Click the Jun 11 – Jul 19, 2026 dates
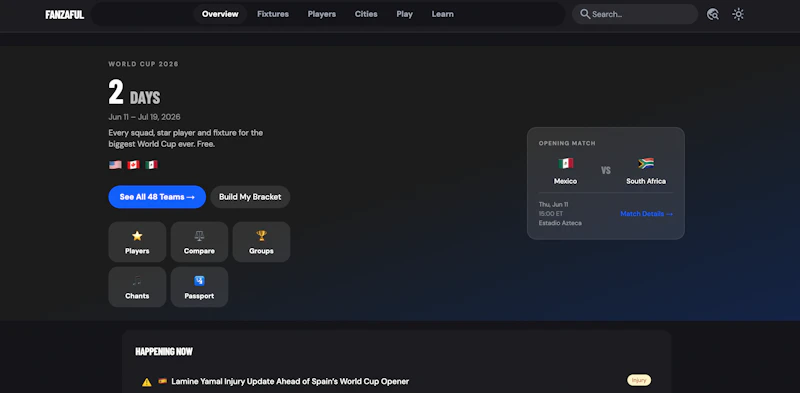Viewport: 800px width, 393px height. pyautogui.click(x=144, y=117)
